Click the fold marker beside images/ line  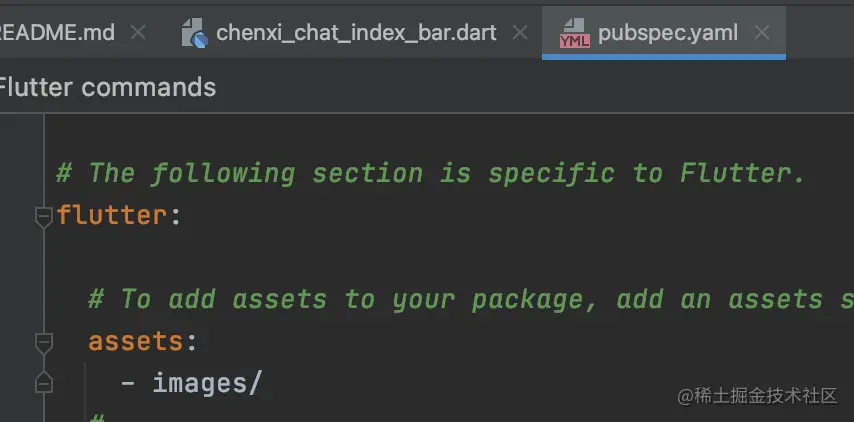tap(43, 383)
